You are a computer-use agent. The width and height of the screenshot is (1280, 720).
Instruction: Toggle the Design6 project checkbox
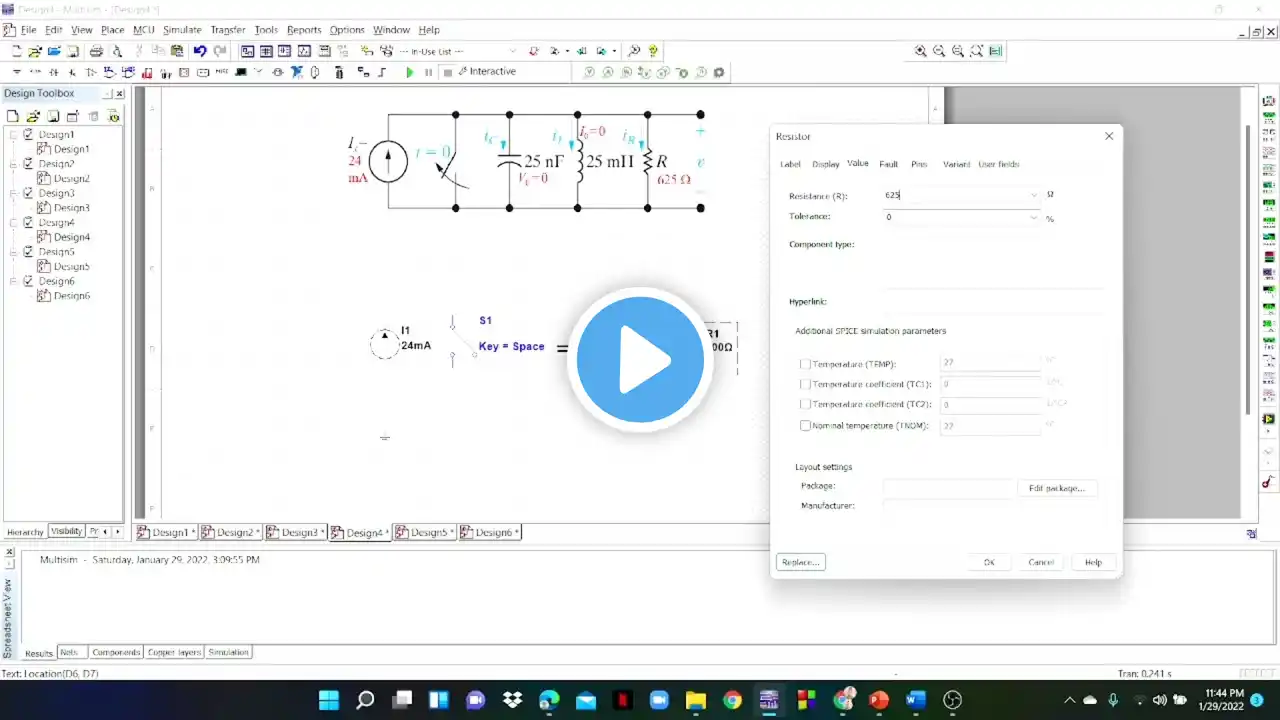29,281
